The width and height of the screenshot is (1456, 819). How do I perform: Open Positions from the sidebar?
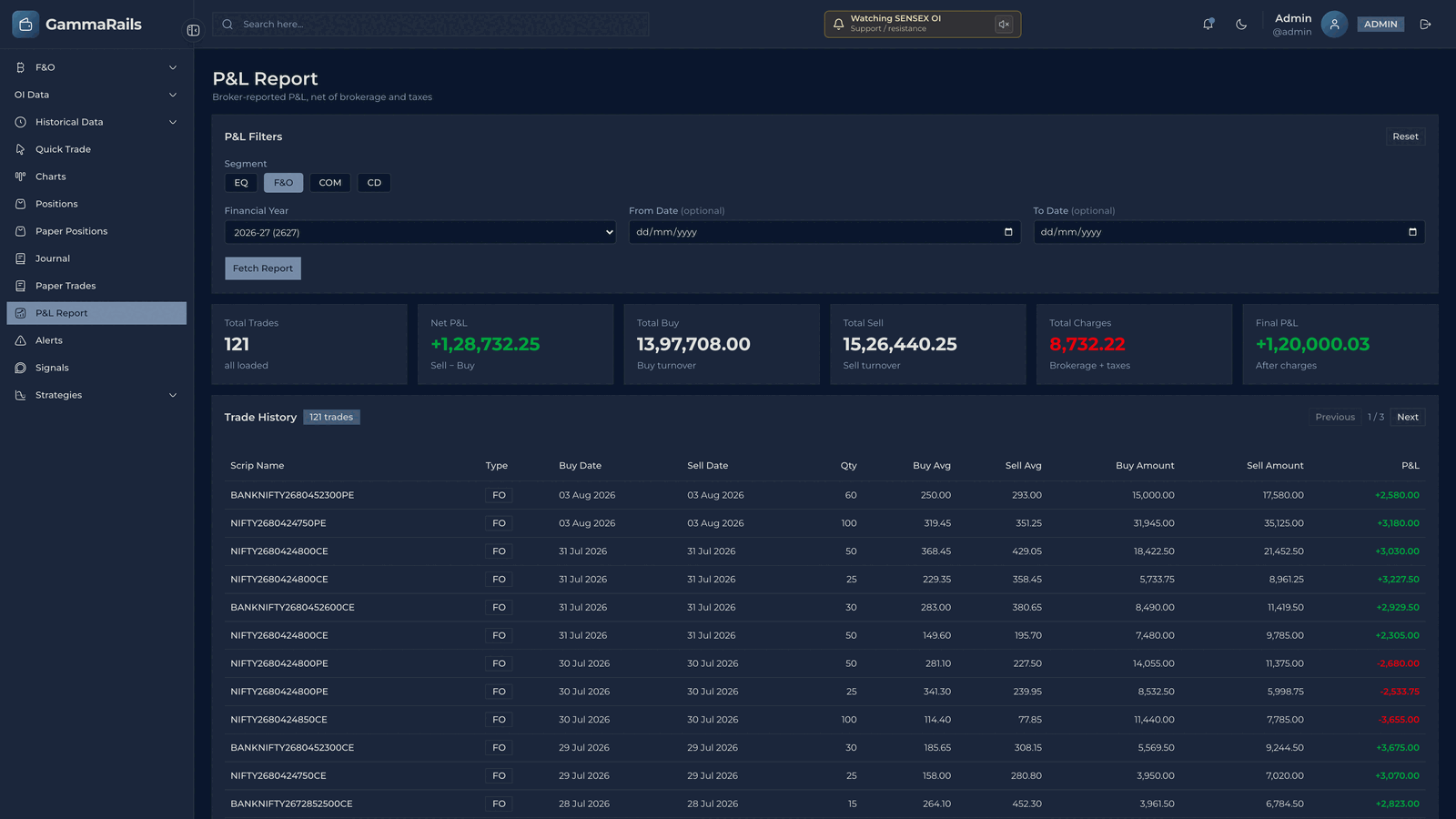click(96, 204)
